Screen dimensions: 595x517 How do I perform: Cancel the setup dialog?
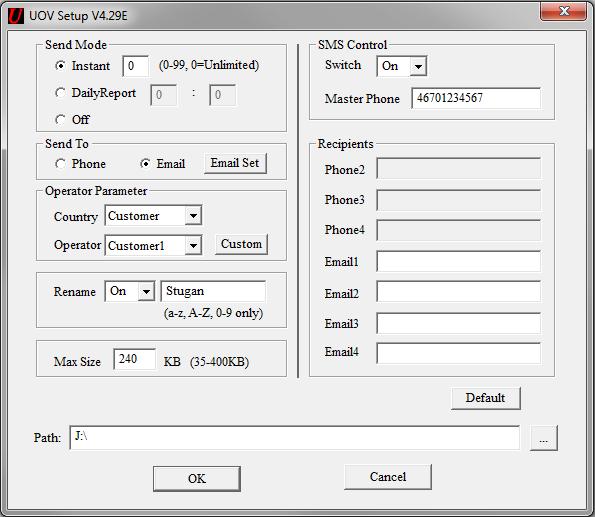tap(388, 477)
